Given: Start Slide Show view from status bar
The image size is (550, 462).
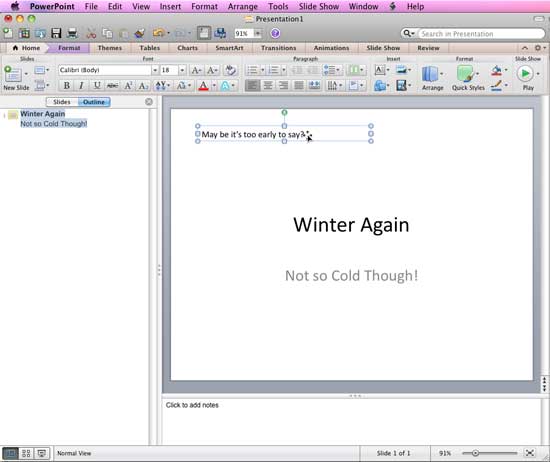Looking at the screenshot, I should point(42,453).
